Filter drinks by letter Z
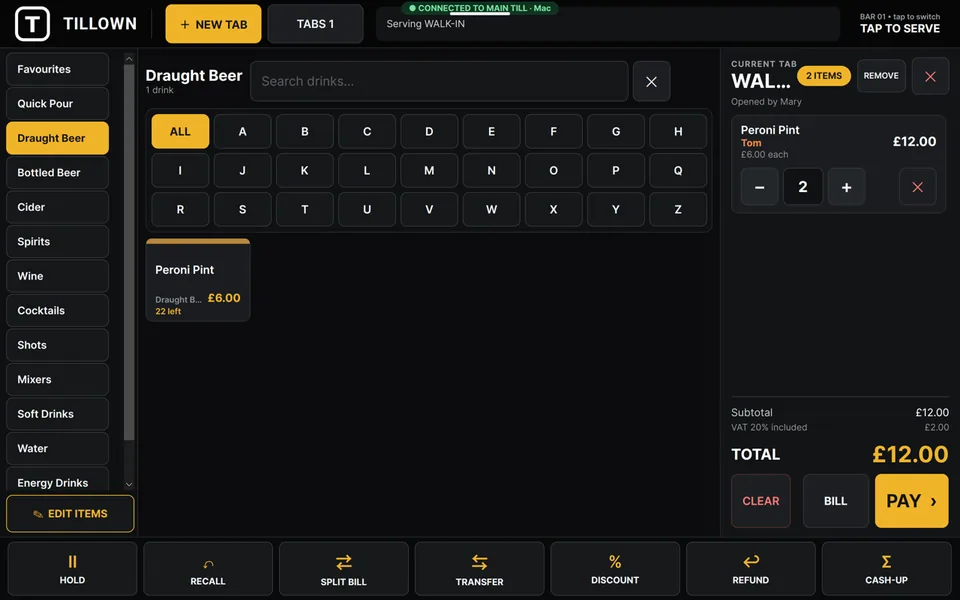Screen dimensions: 960x600 coord(678,209)
